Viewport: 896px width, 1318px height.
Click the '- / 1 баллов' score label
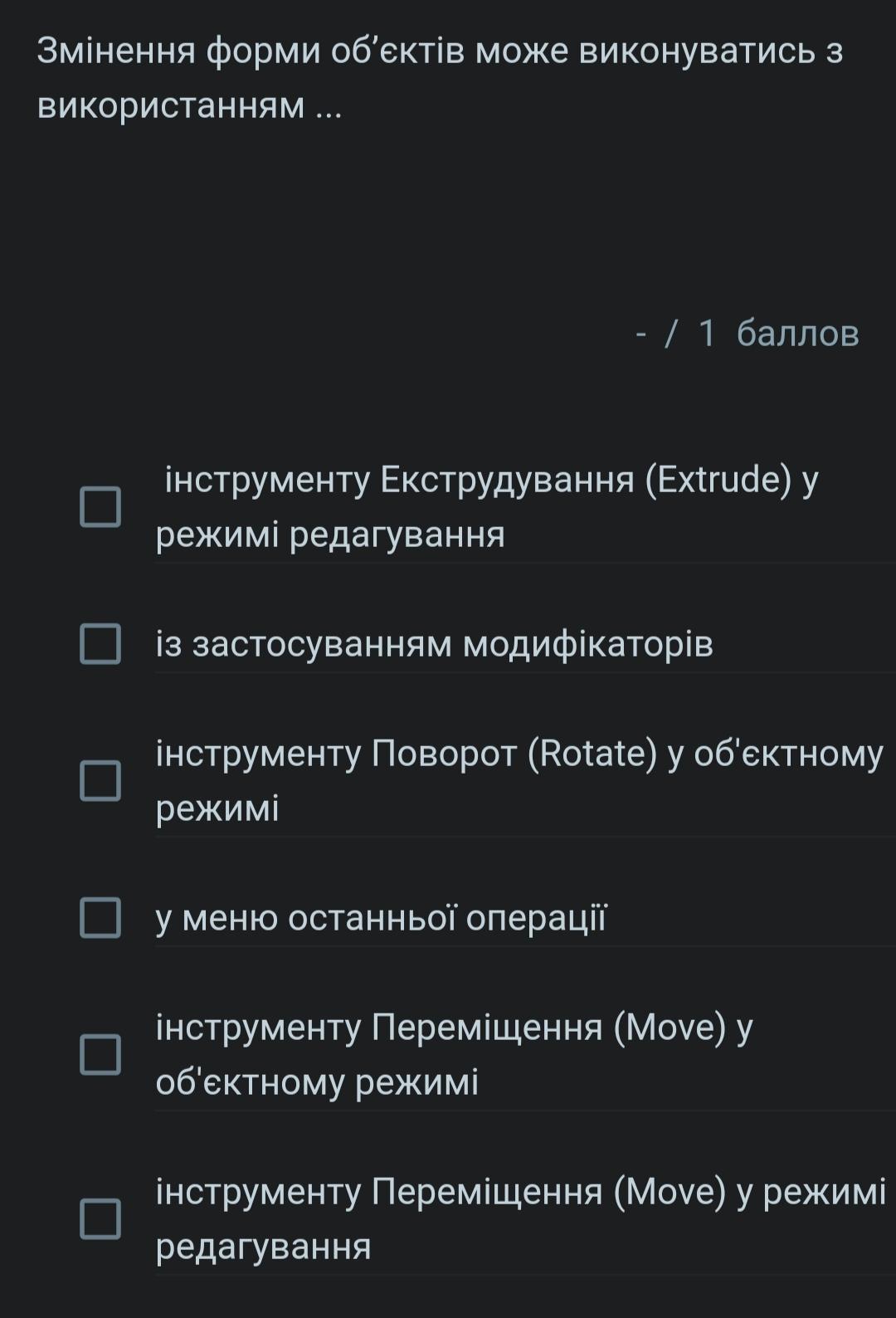(747, 334)
